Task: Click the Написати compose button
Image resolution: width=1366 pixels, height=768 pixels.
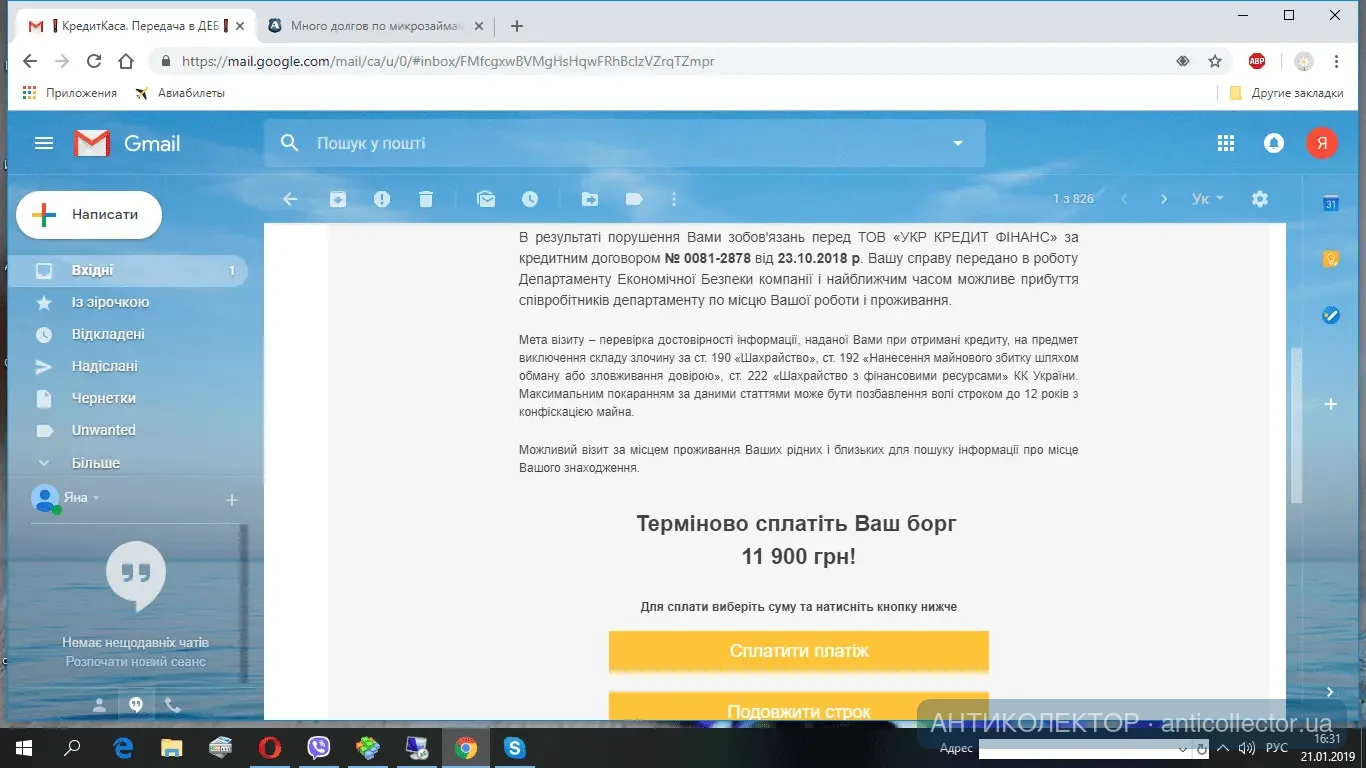Action: click(x=89, y=215)
